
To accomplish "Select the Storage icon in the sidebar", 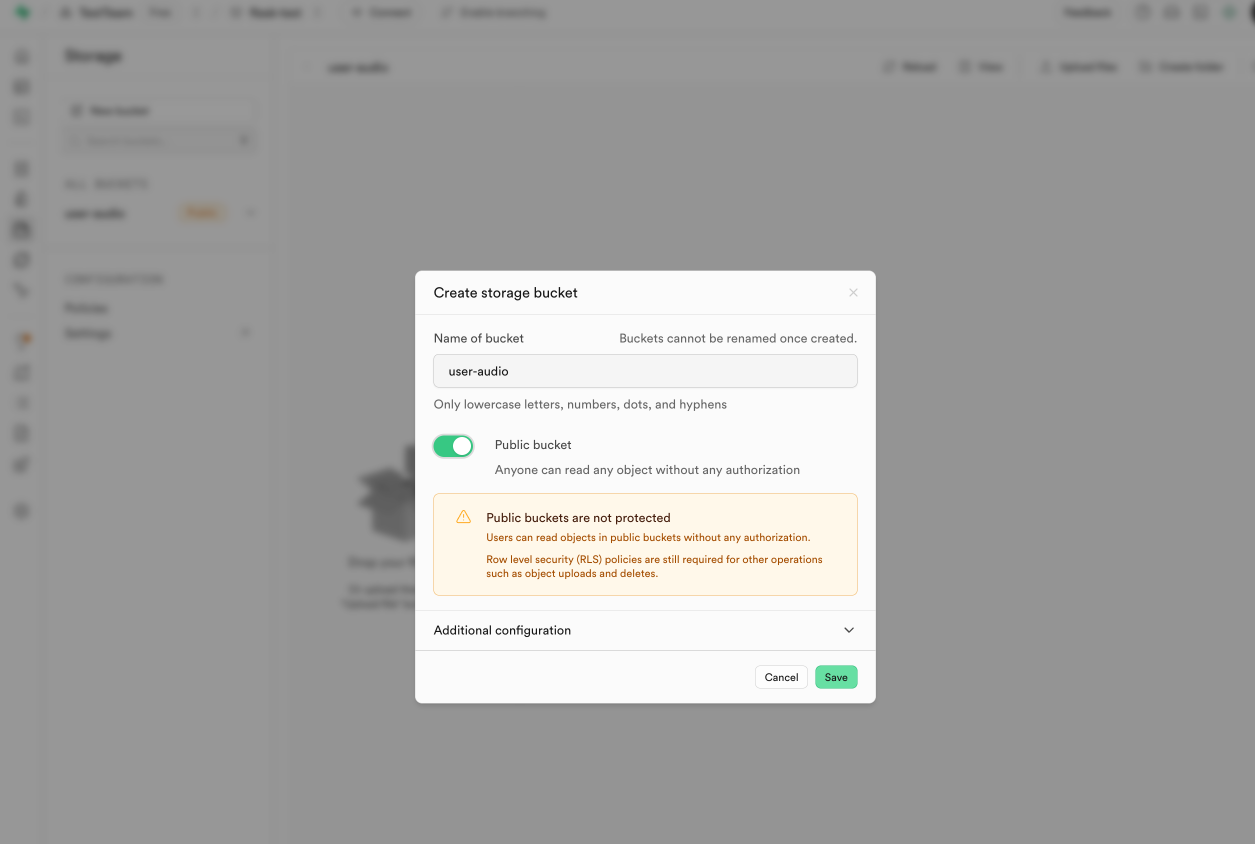I will coord(22,229).
